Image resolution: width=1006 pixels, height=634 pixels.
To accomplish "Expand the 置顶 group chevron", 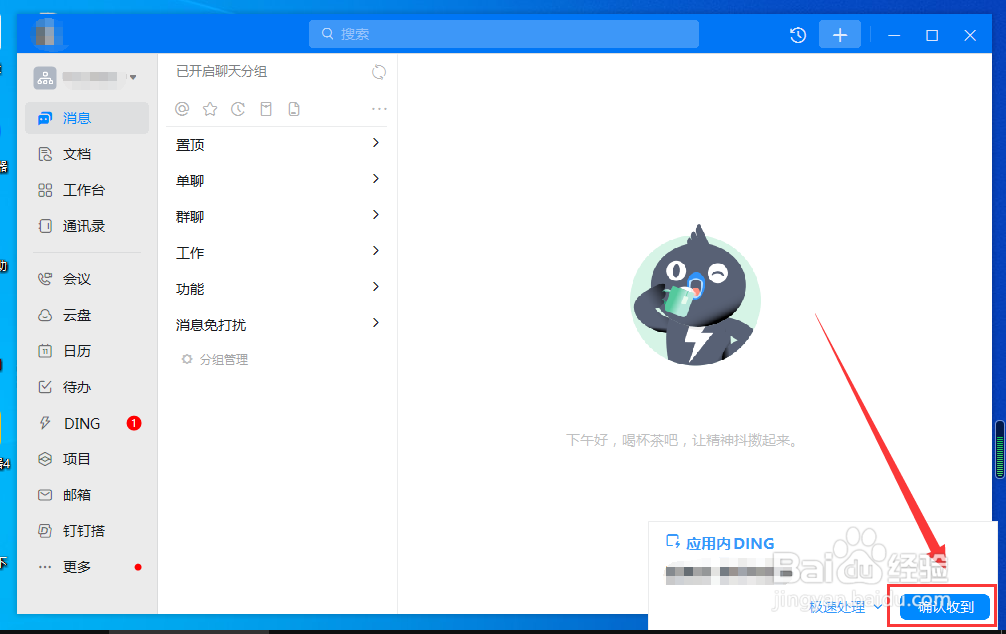I will point(376,142).
